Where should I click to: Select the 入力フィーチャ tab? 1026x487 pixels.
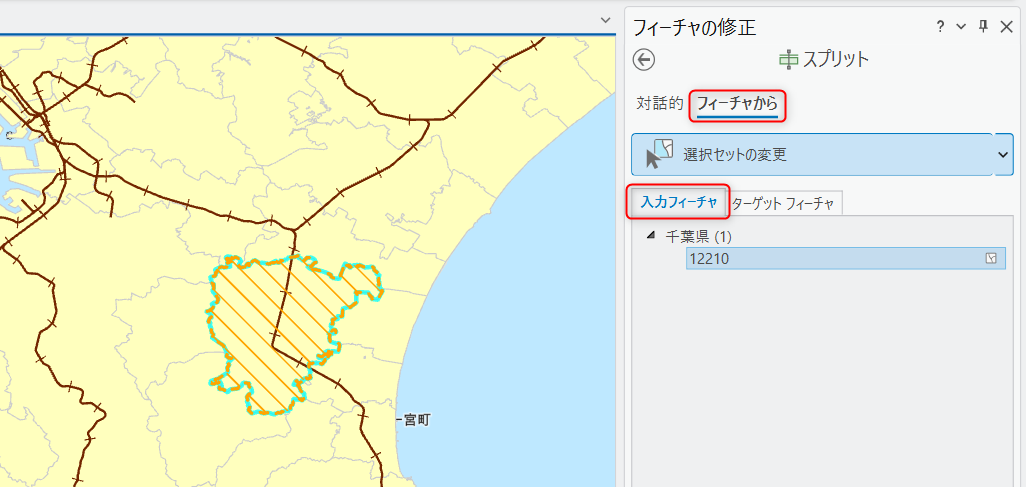tap(679, 203)
